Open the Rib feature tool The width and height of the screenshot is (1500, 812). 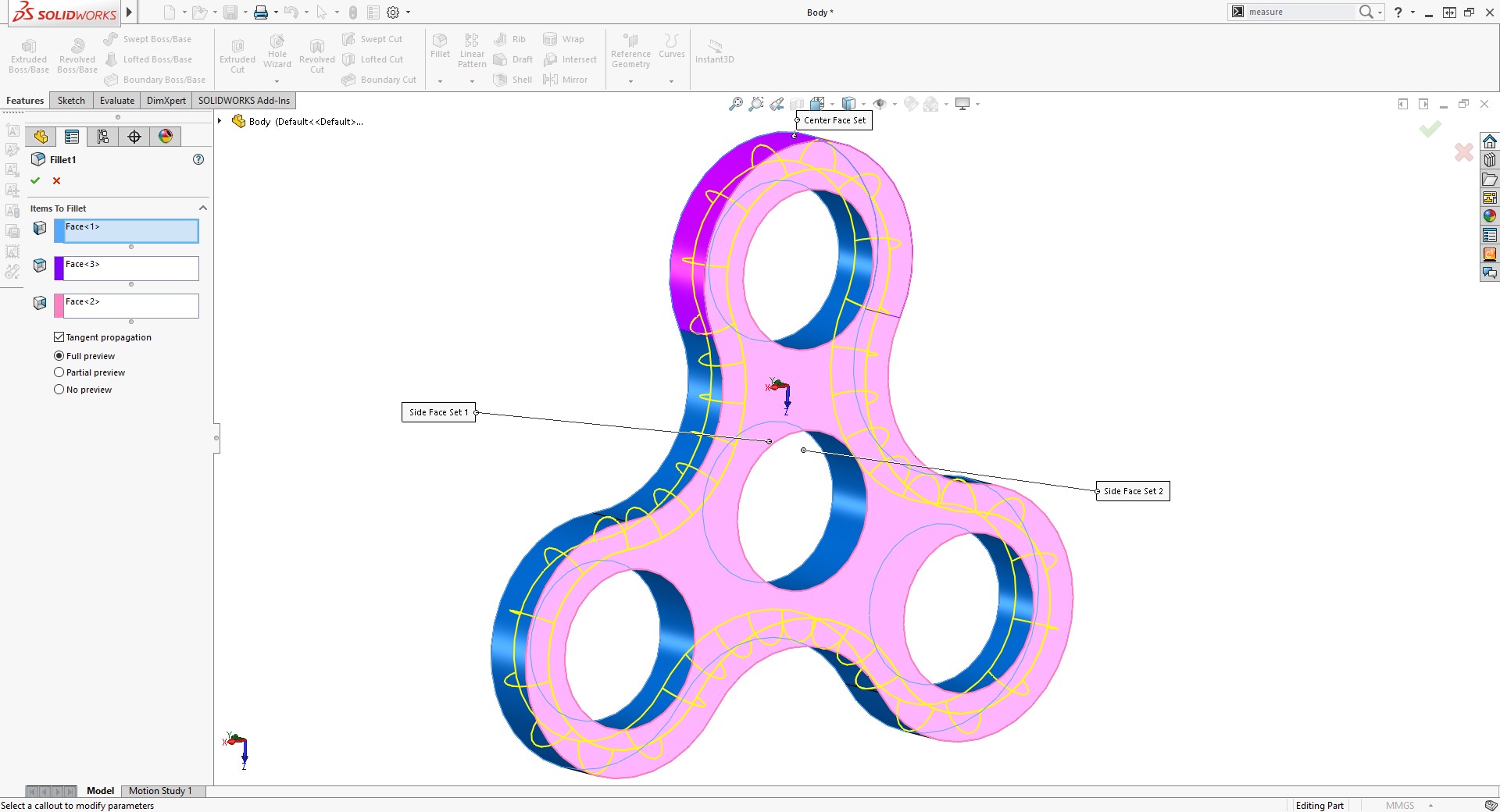pos(510,38)
